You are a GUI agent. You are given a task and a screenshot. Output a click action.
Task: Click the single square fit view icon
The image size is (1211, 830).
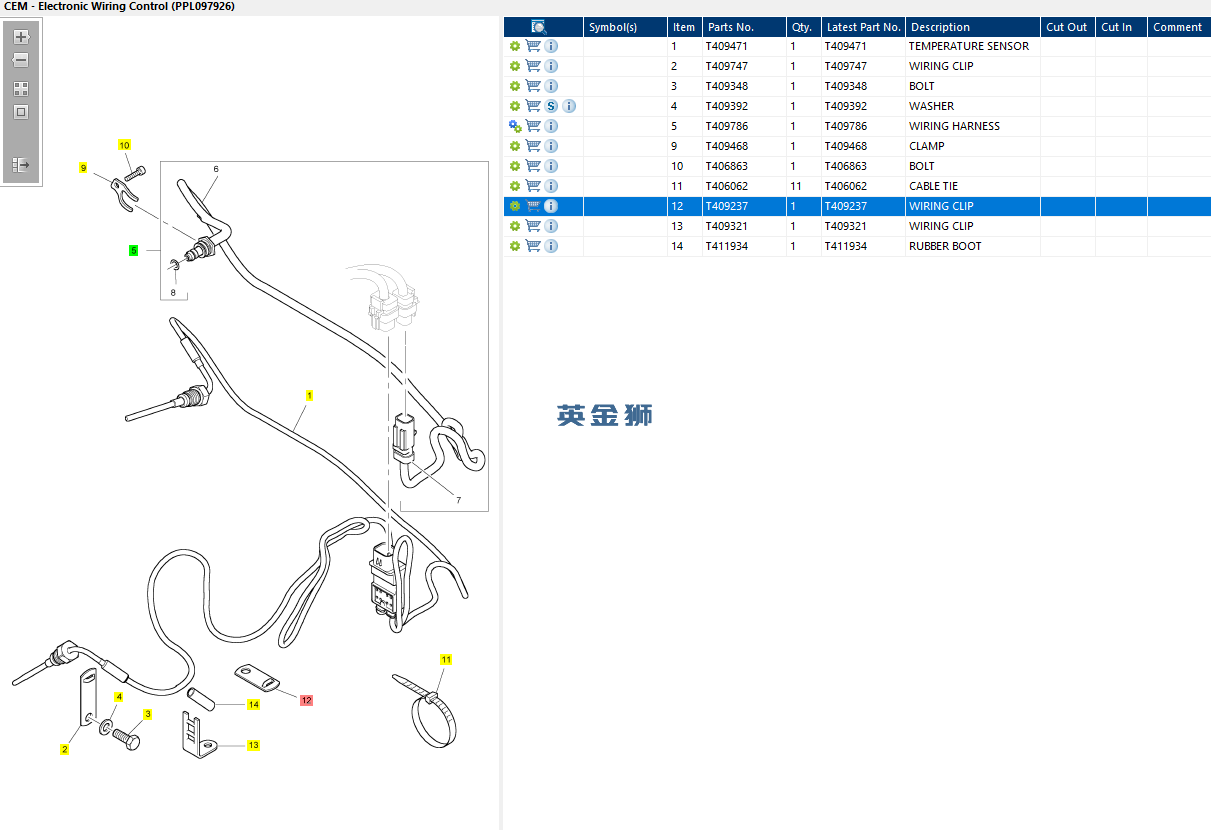pyautogui.click(x=21, y=112)
